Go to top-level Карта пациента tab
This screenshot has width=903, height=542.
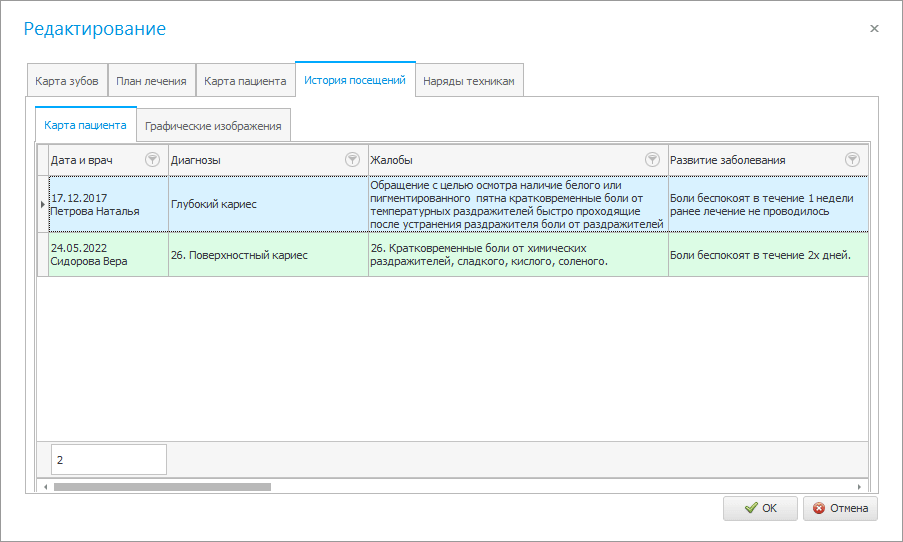[x=245, y=81]
